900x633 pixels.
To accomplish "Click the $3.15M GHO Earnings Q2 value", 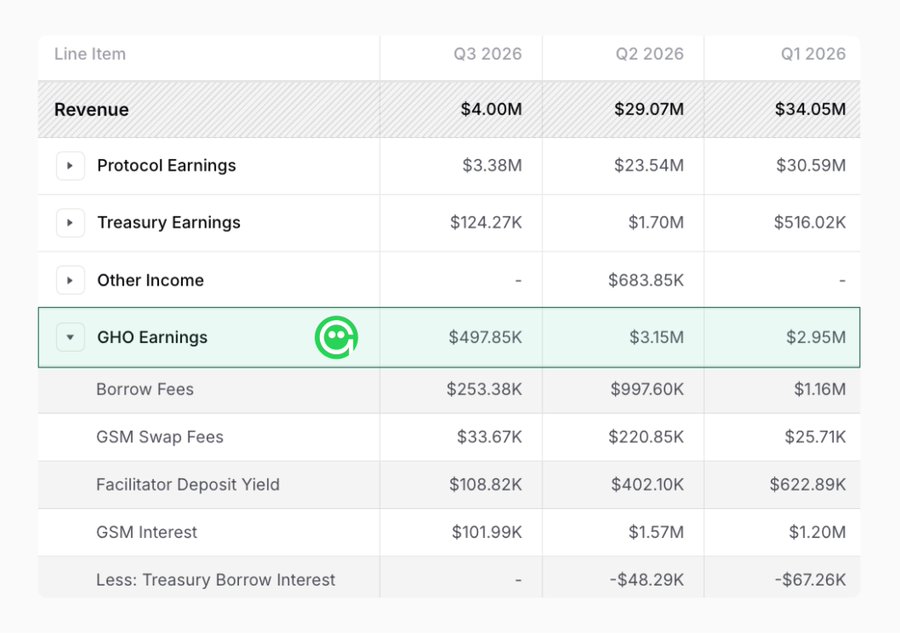I will pos(656,337).
